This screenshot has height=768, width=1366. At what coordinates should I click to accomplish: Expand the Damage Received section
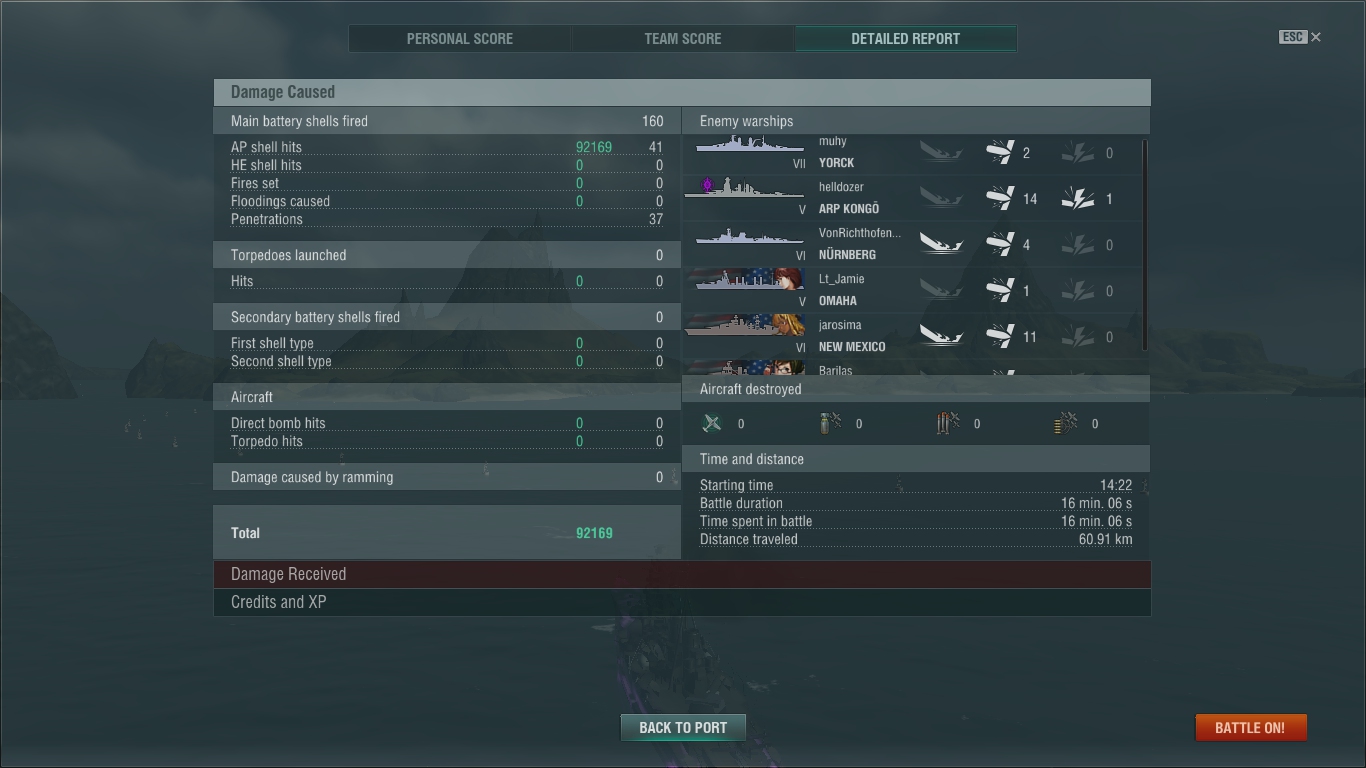(682, 574)
